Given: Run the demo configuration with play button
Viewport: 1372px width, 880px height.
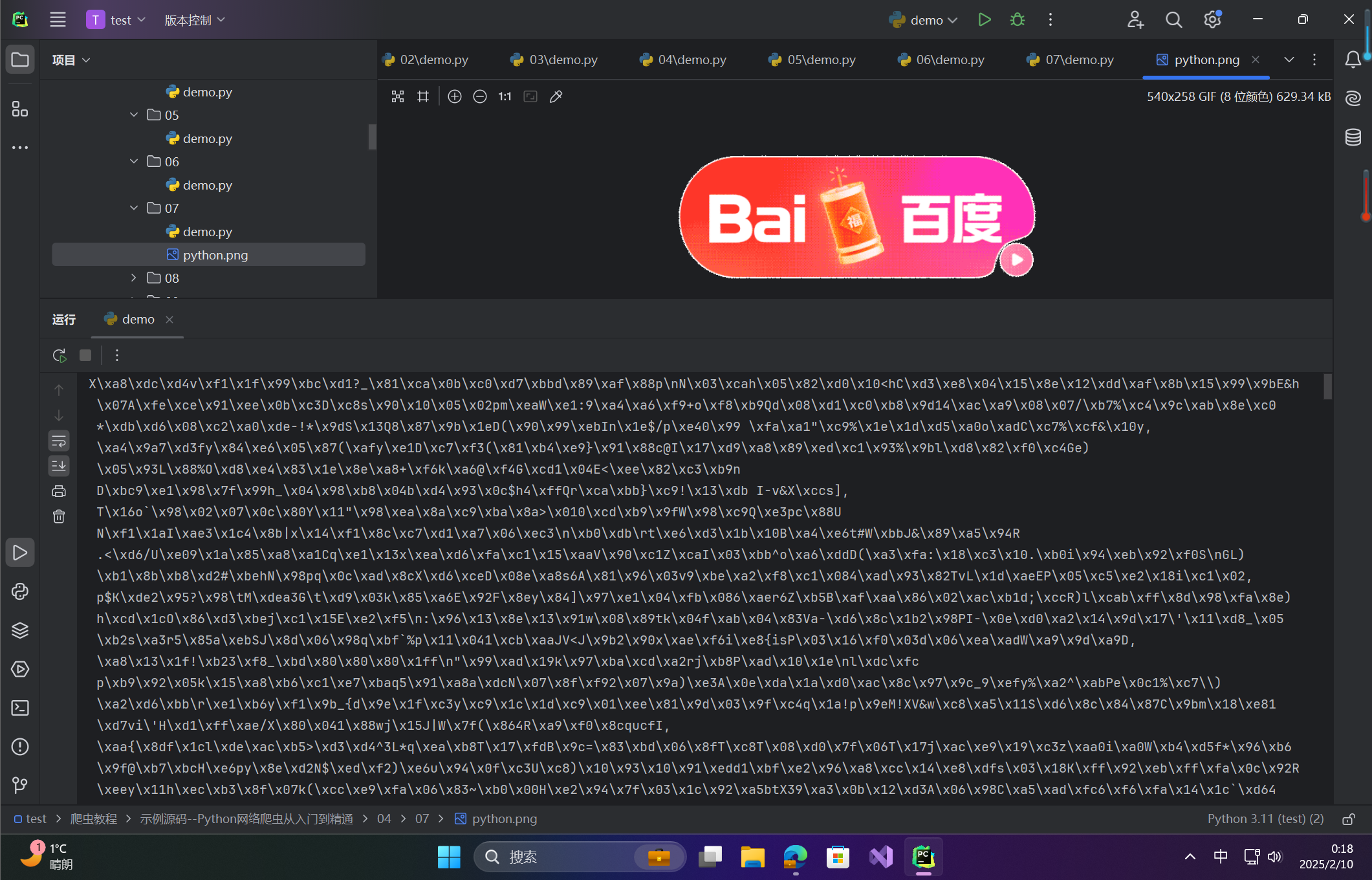Looking at the screenshot, I should coord(984,20).
